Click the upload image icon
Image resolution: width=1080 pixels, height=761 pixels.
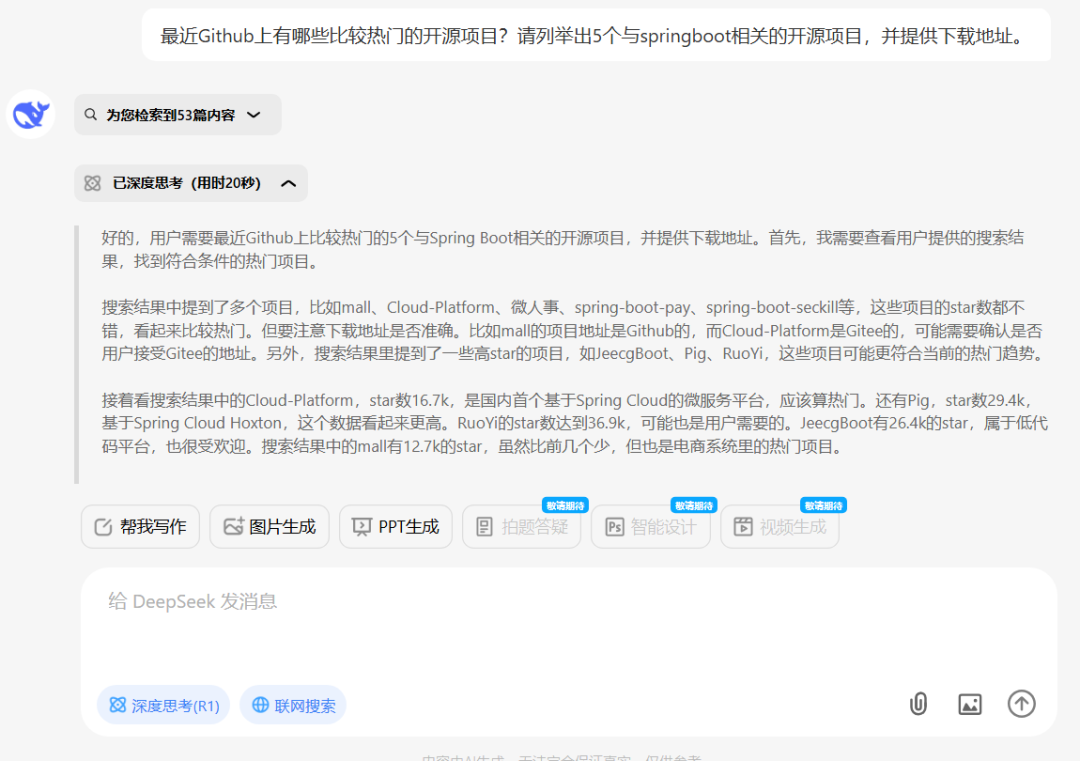(x=970, y=704)
